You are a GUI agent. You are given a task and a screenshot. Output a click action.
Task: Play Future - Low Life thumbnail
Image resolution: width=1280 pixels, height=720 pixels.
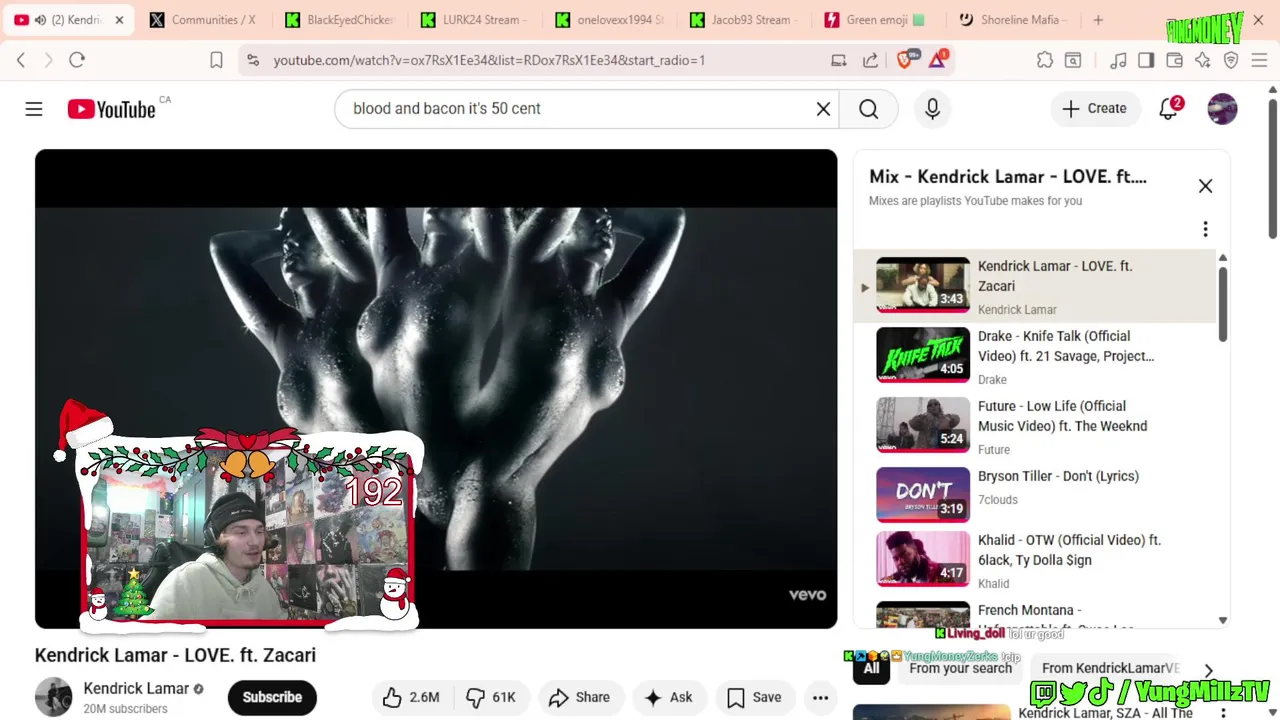[923, 425]
